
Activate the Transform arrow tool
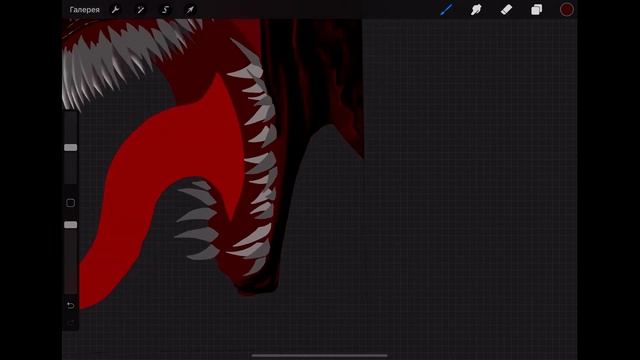(x=190, y=10)
